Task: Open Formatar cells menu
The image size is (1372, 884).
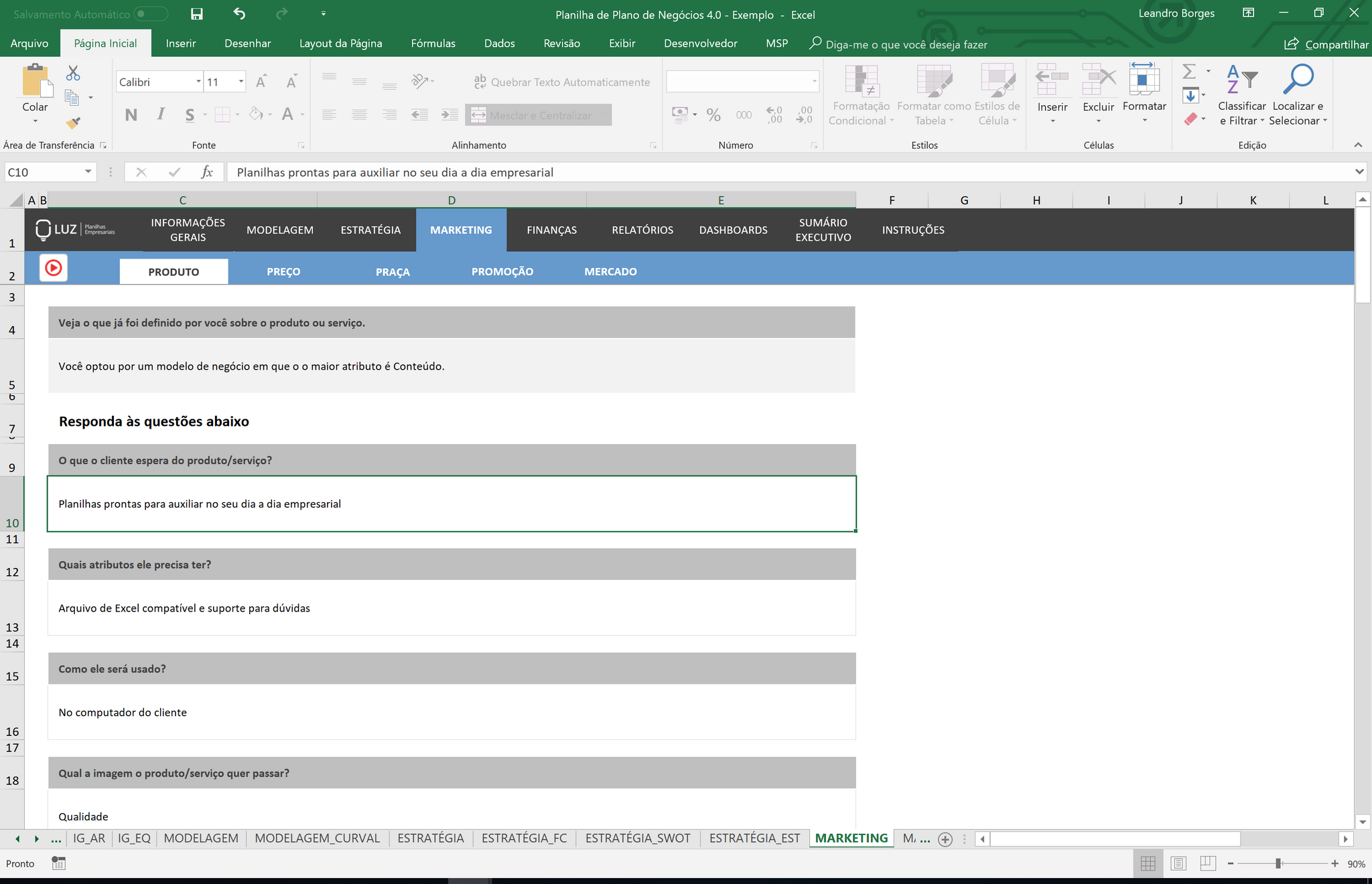Action: coord(1144,94)
